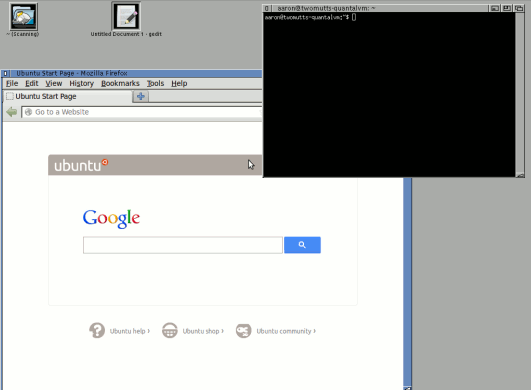Screen dimensions: 531x390
Task: Click the ubuntu logo in page header
Action: [x=81, y=165]
